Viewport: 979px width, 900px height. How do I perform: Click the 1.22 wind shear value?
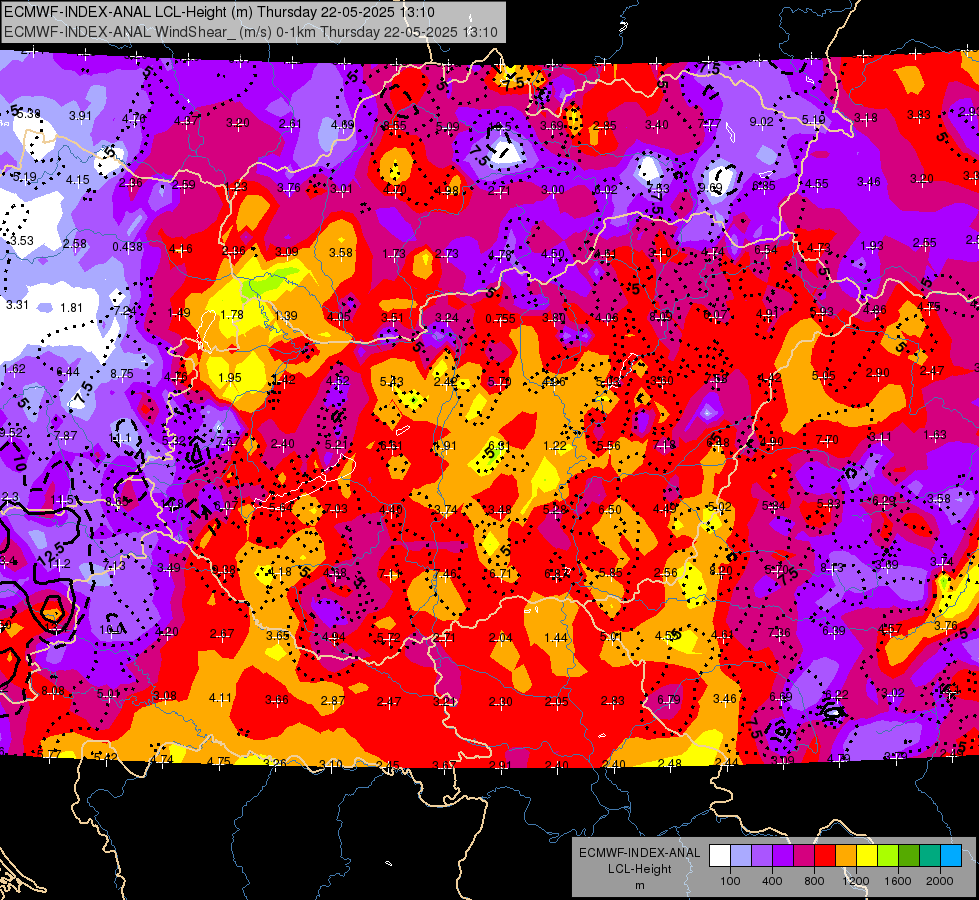point(555,446)
